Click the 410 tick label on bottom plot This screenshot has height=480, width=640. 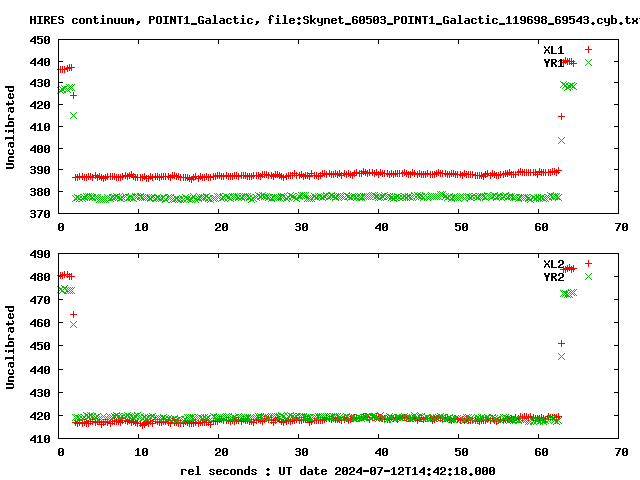[x=40, y=439]
